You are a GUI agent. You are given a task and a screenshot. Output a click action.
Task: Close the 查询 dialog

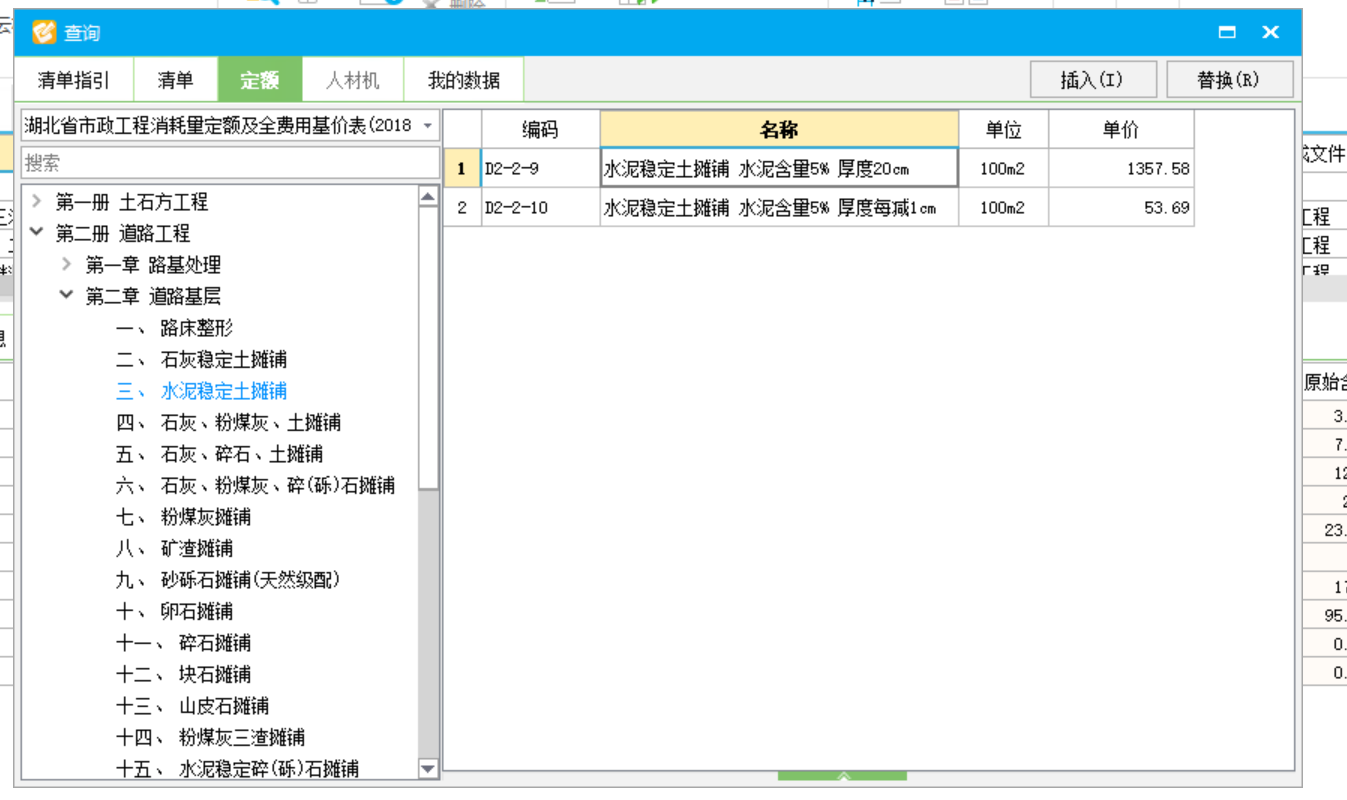point(1271,32)
